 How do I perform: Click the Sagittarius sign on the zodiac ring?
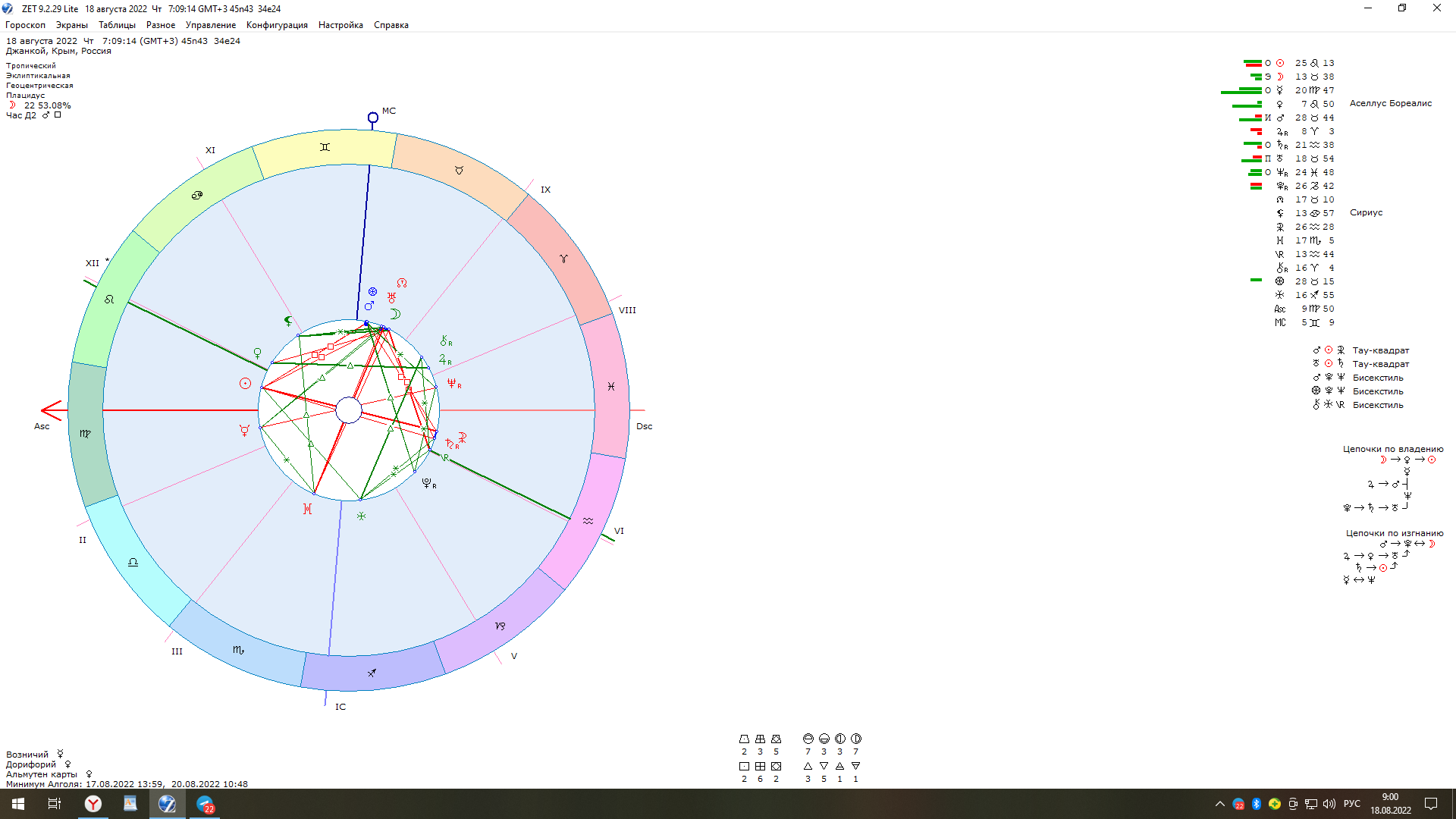coord(372,673)
